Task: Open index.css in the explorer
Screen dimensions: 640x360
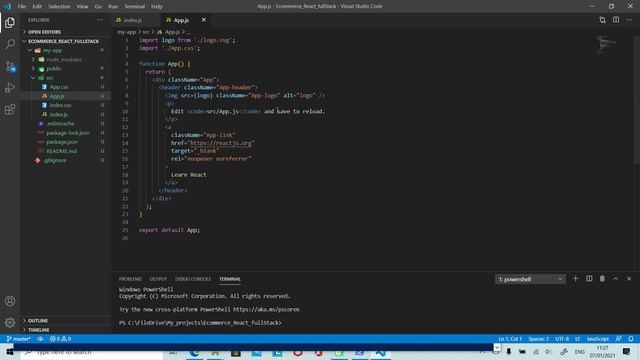Action: (x=60, y=105)
